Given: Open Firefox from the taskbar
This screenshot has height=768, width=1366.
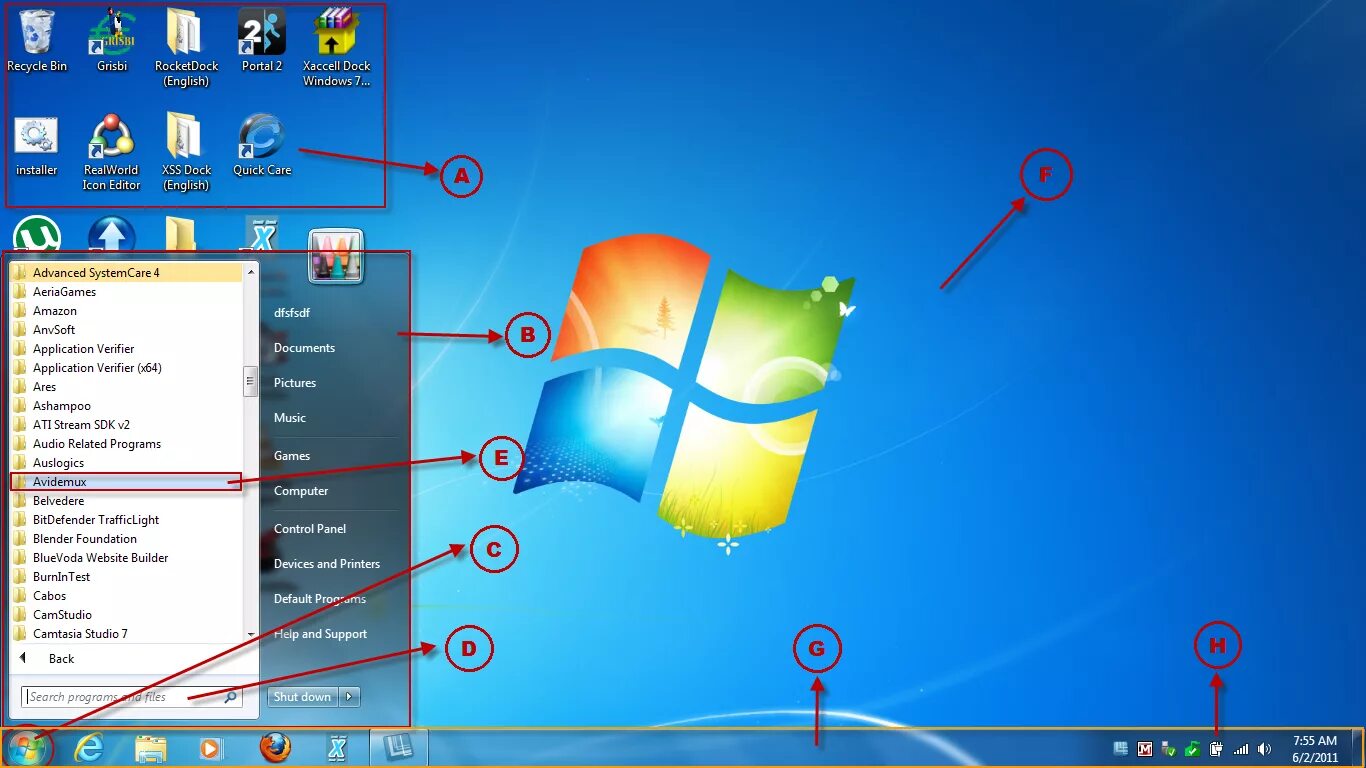Looking at the screenshot, I should [274, 747].
